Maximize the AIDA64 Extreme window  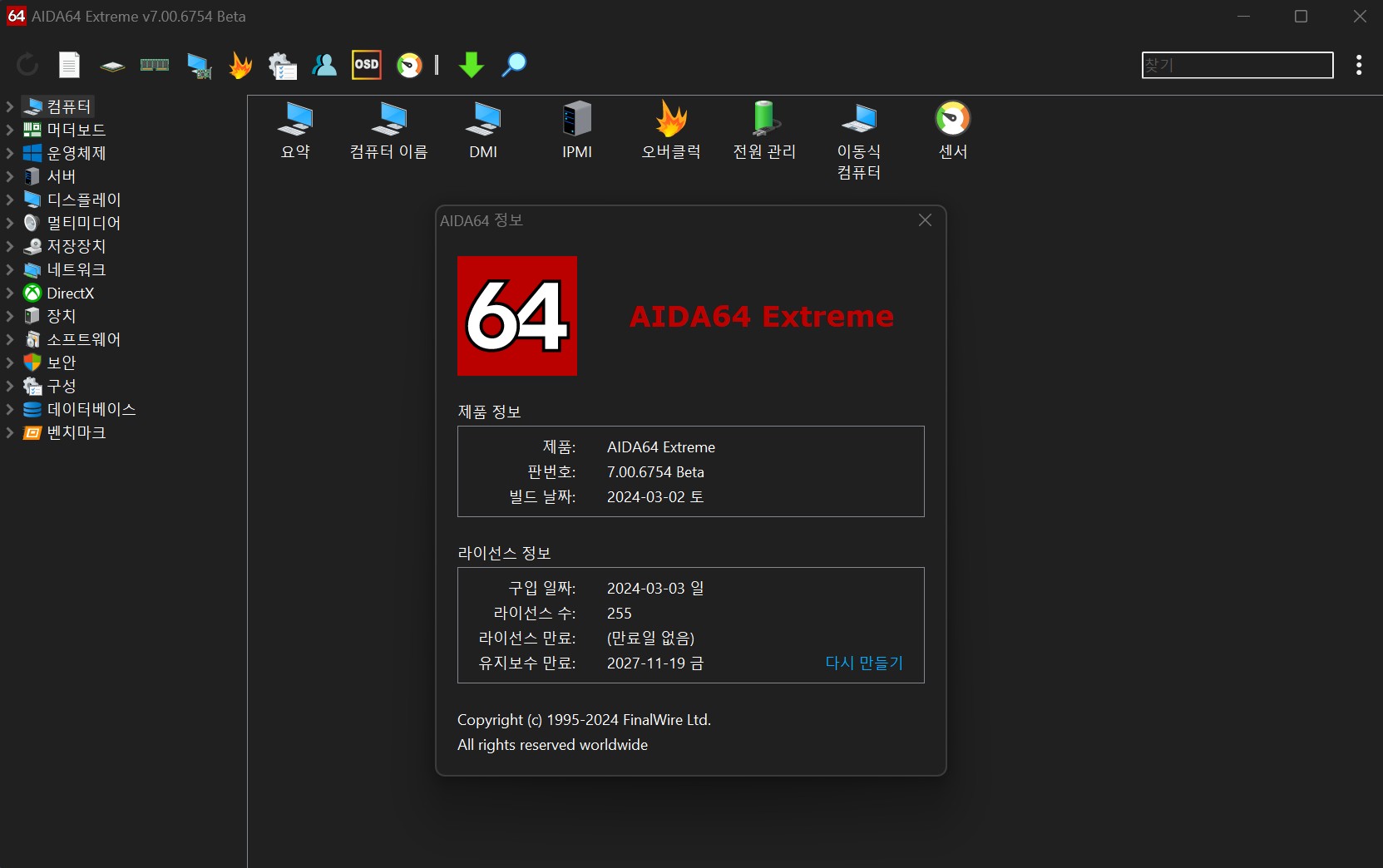pyautogui.click(x=1302, y=17)
